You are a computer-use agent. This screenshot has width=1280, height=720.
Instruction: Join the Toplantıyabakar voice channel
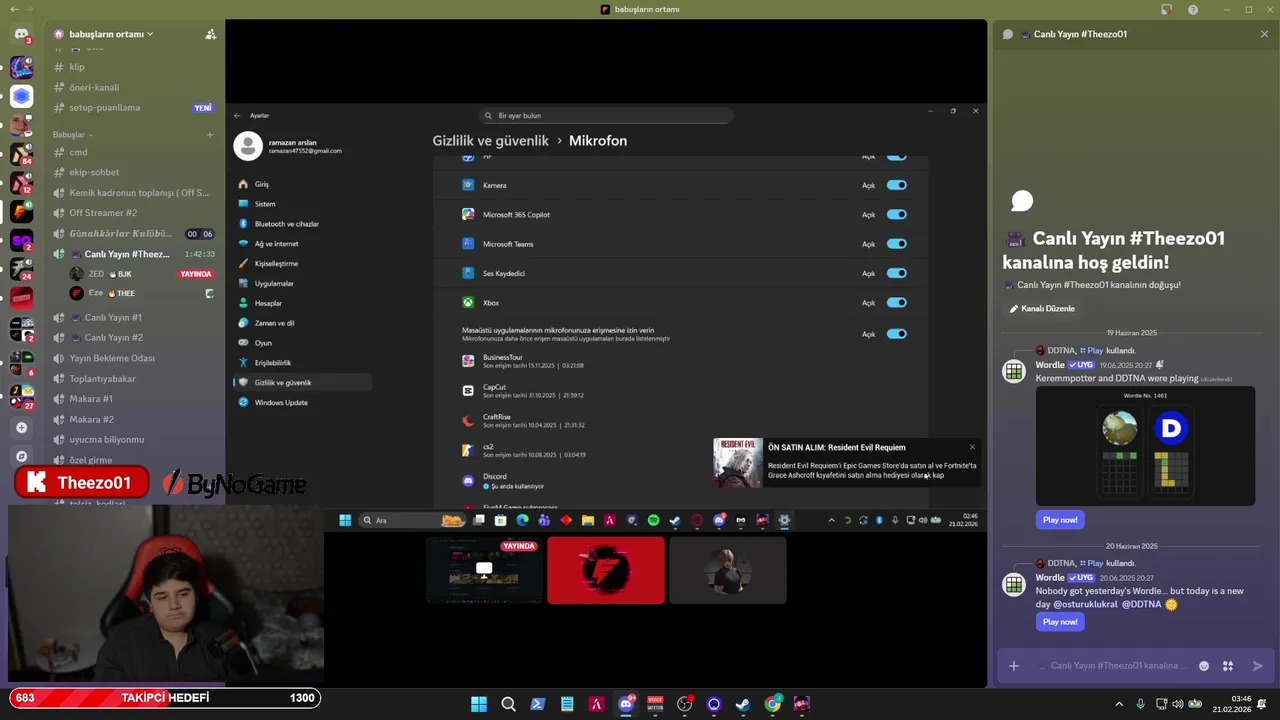click(135, 379)
